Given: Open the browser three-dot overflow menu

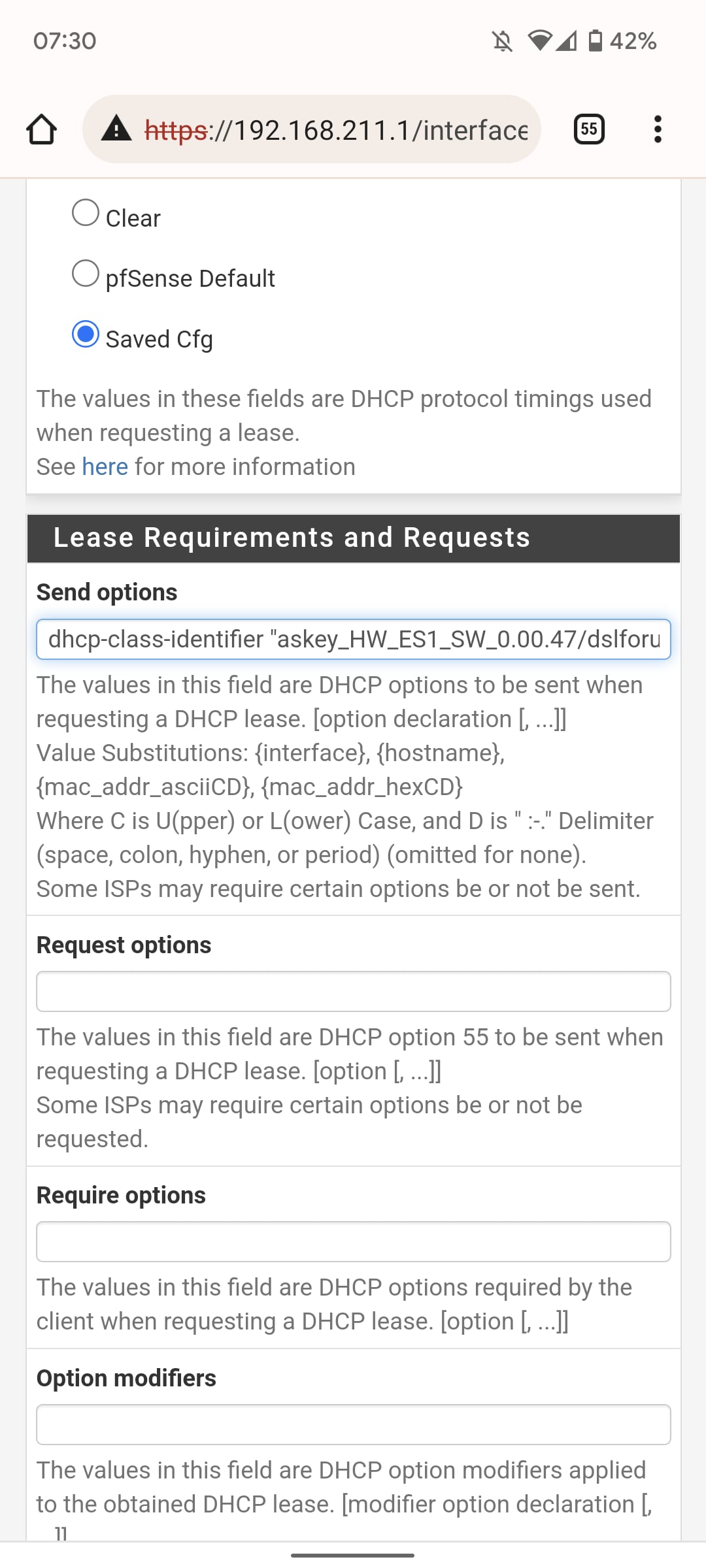Looking at the screenshot, I should [x=658, y=129].
